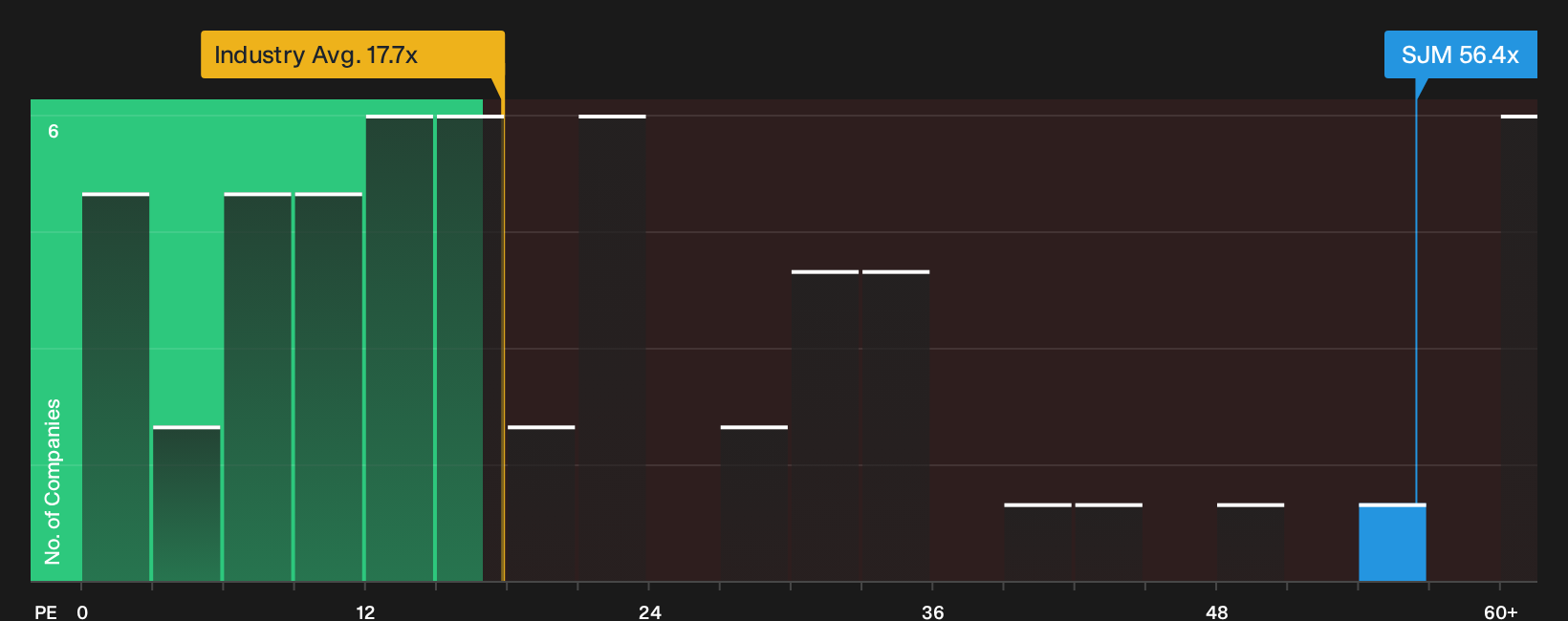Select the bar starting at PE 12
1568x621 pixels.
(x=400, y=348)
